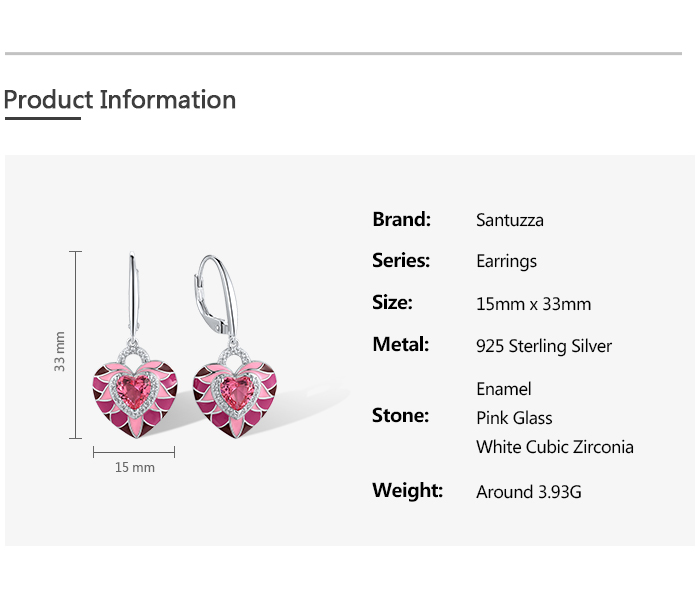Click the Stone: field label
The width and height of the screenshot is (700, 596).
point(400,415)
